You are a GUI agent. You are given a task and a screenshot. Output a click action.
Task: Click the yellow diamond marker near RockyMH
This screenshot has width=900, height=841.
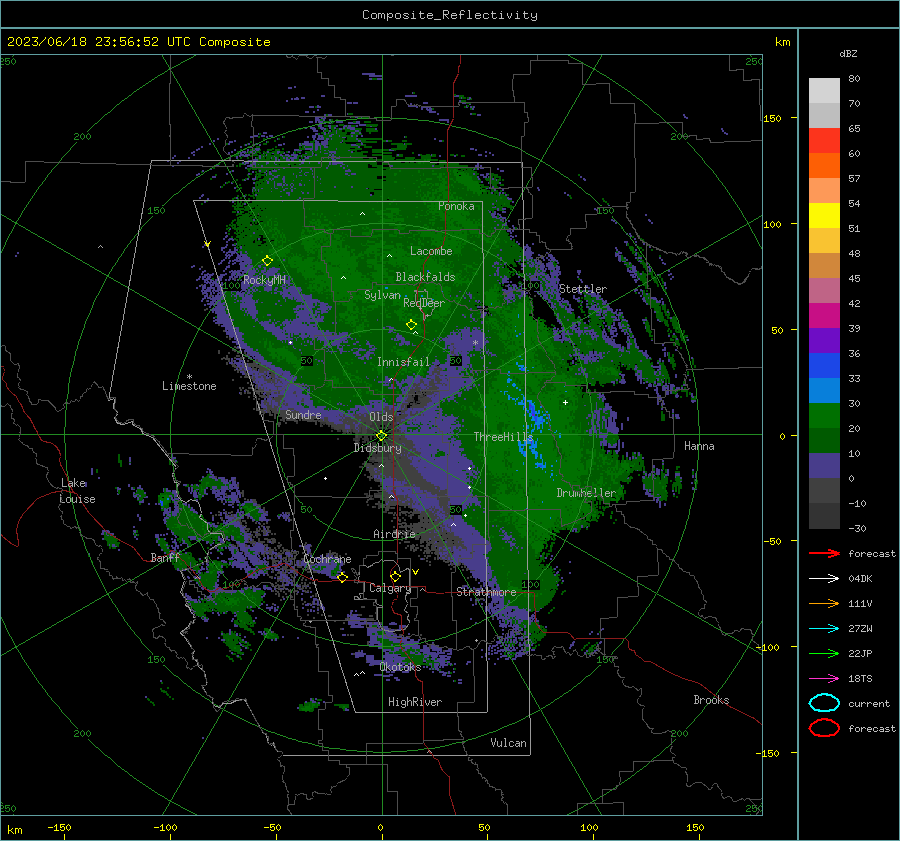[x=267, y=261]
